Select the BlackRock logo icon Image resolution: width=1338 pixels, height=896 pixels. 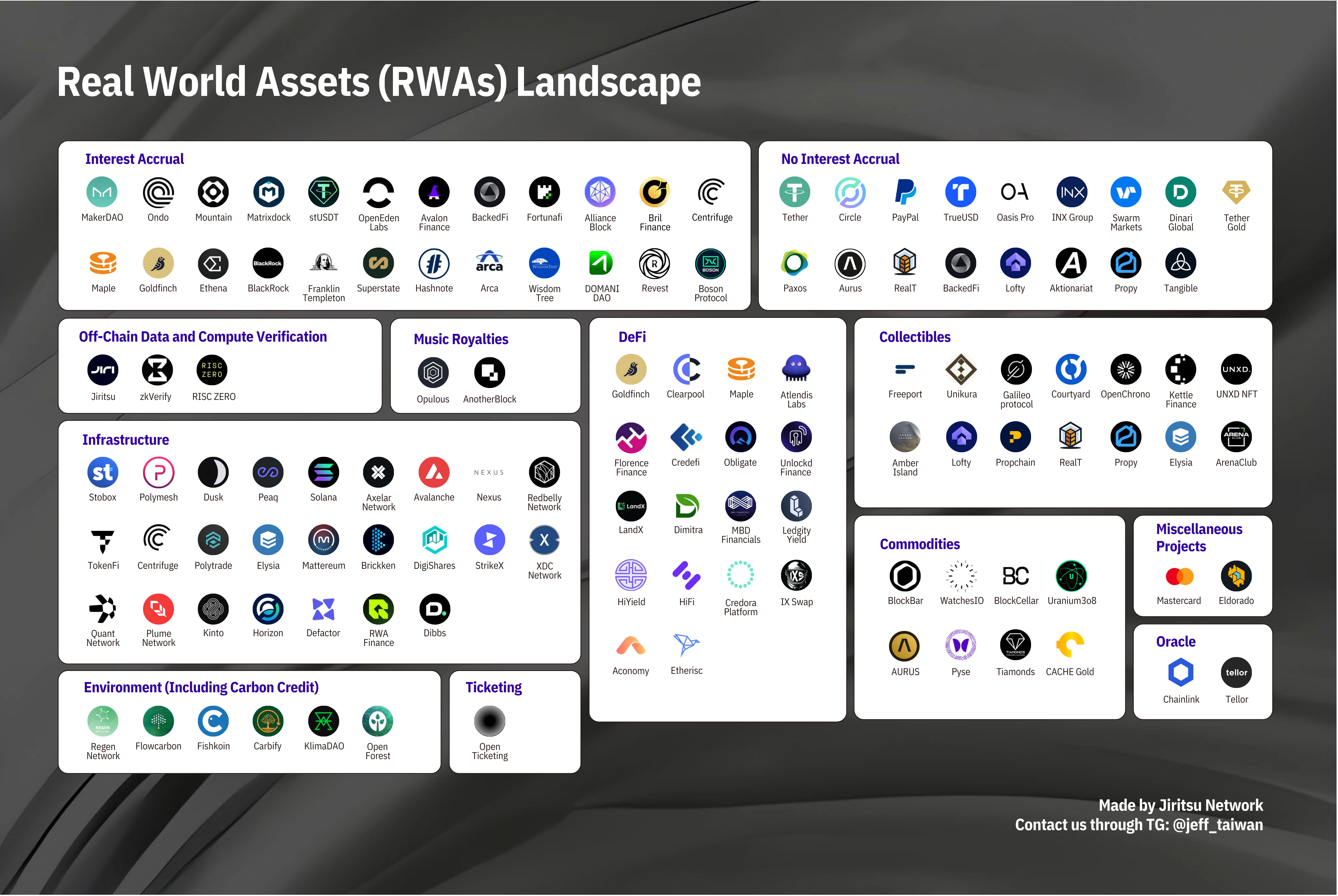click(267, 264)
